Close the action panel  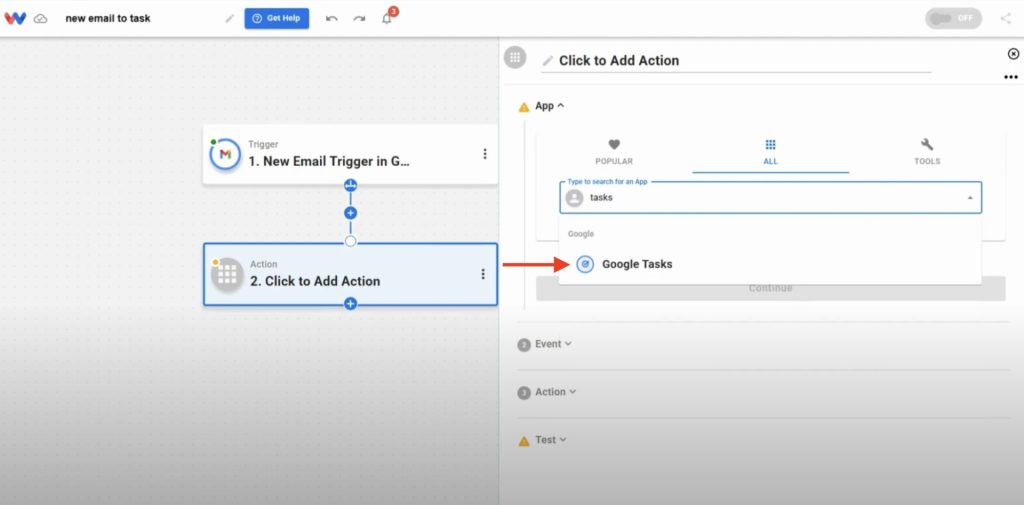[x=1013, y=54]
